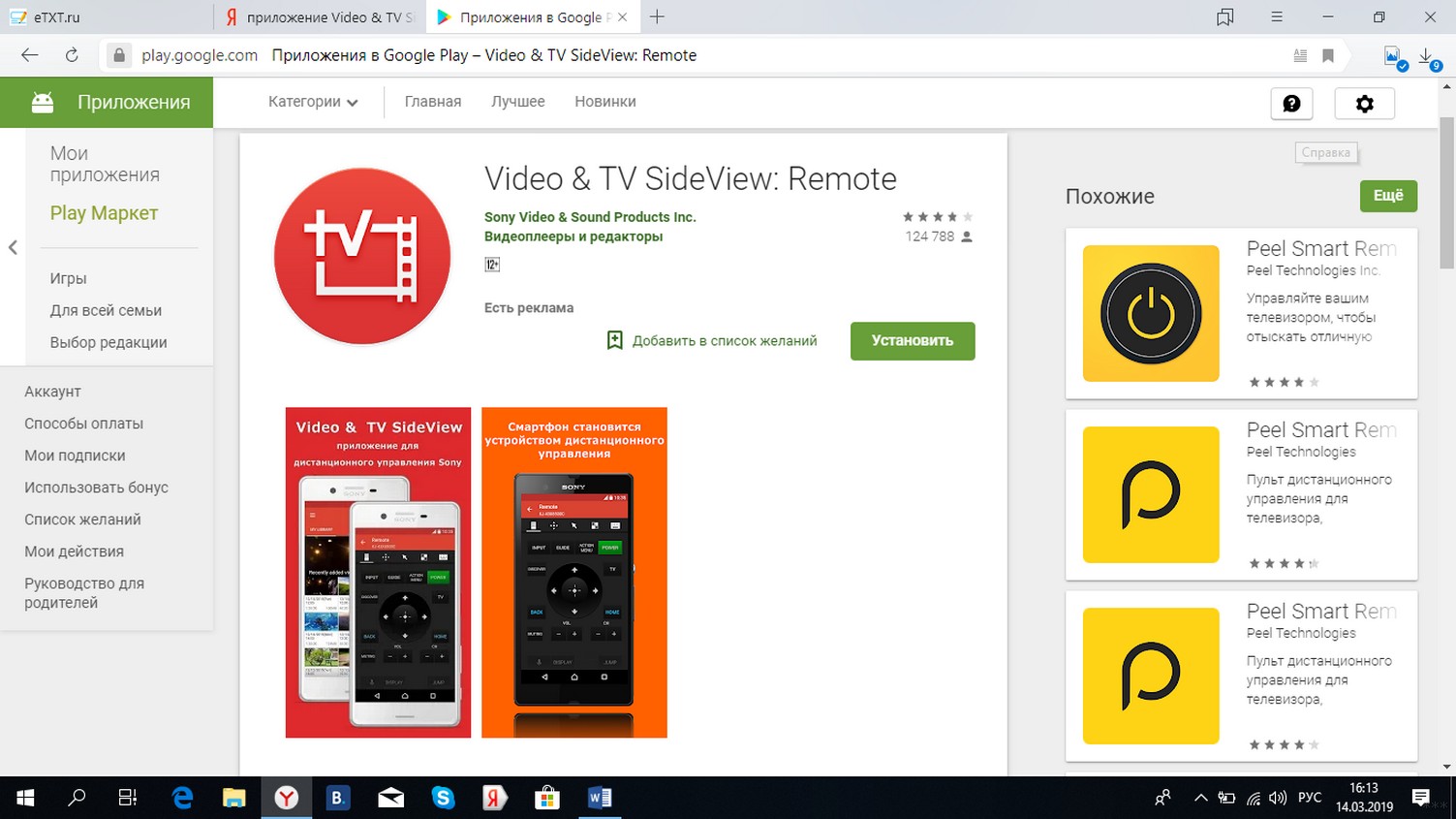The width and height of the screenshot is (1456, 819).
Task: Open the Mail app from the taskbar
Action: (x=391, y=798)
